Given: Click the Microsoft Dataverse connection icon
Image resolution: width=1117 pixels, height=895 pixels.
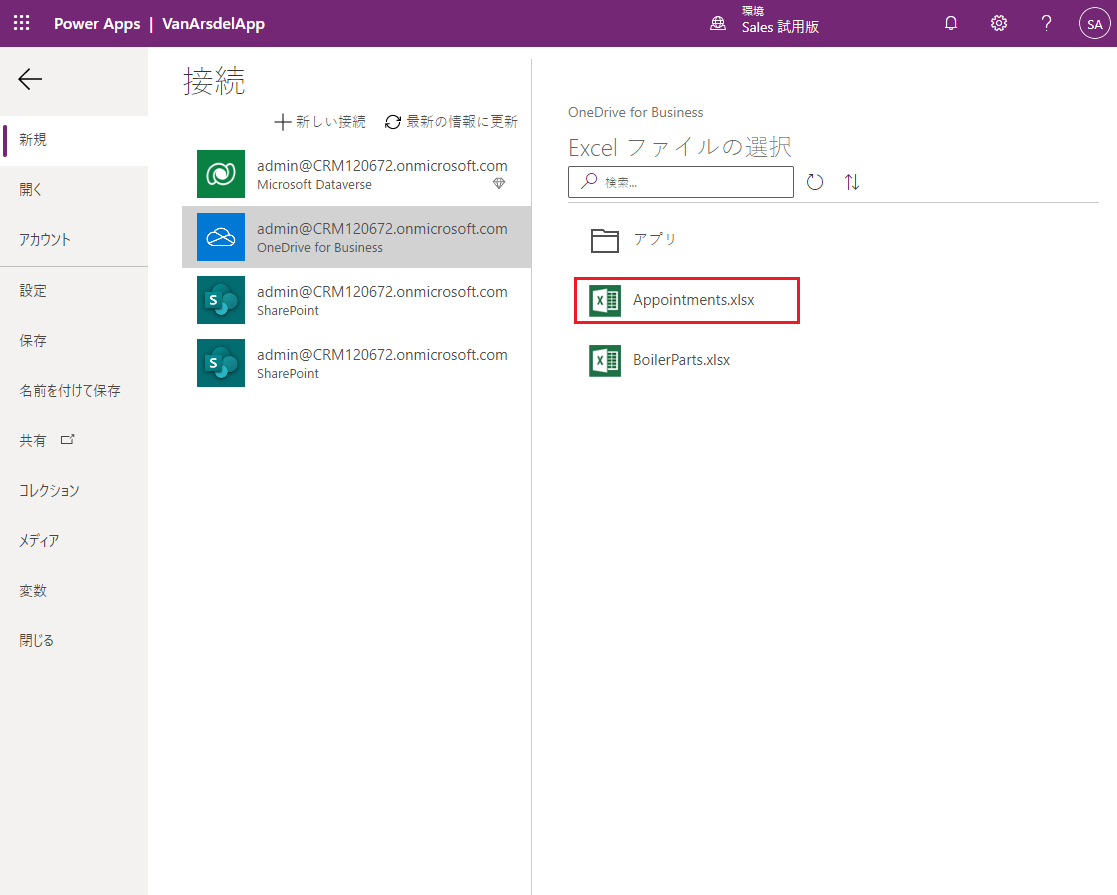Looking at the screenshot, I should (x=221, y=174).
